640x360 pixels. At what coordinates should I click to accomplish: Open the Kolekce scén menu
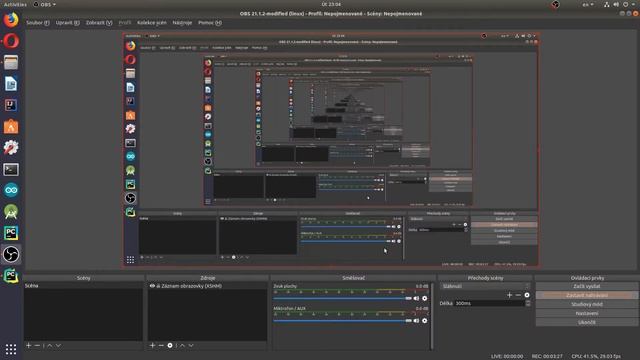pyautogui.click(x=151, y=23)
